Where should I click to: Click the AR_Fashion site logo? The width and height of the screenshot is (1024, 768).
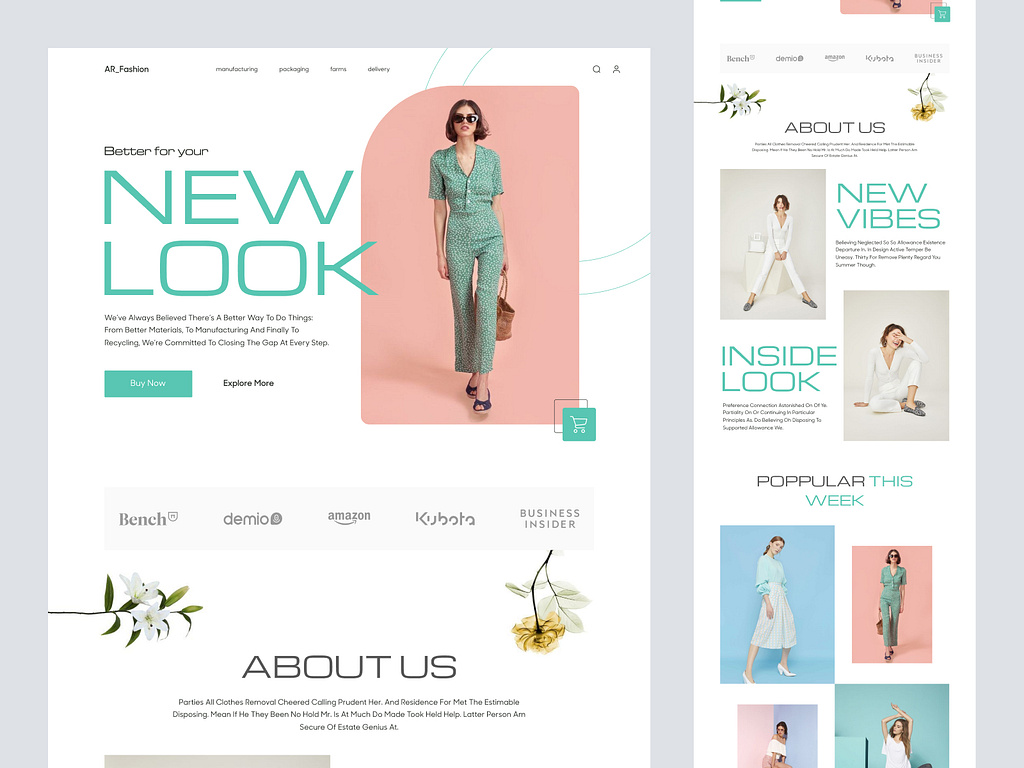(127, 69)
